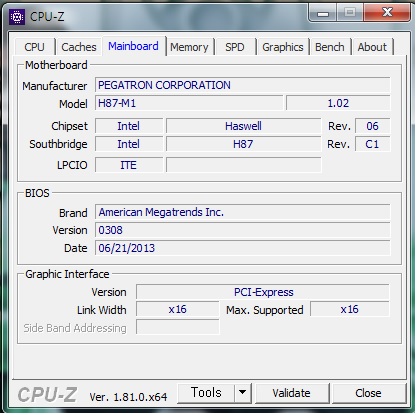View the About tab

[x=372, y=47]
